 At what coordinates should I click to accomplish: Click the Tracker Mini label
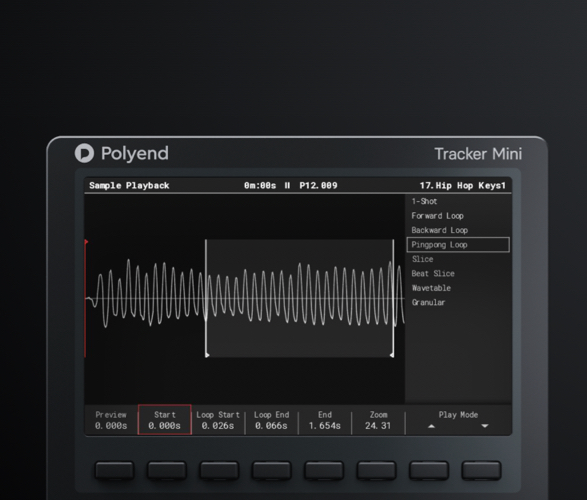pyautogui.click(x=478, y=154)
